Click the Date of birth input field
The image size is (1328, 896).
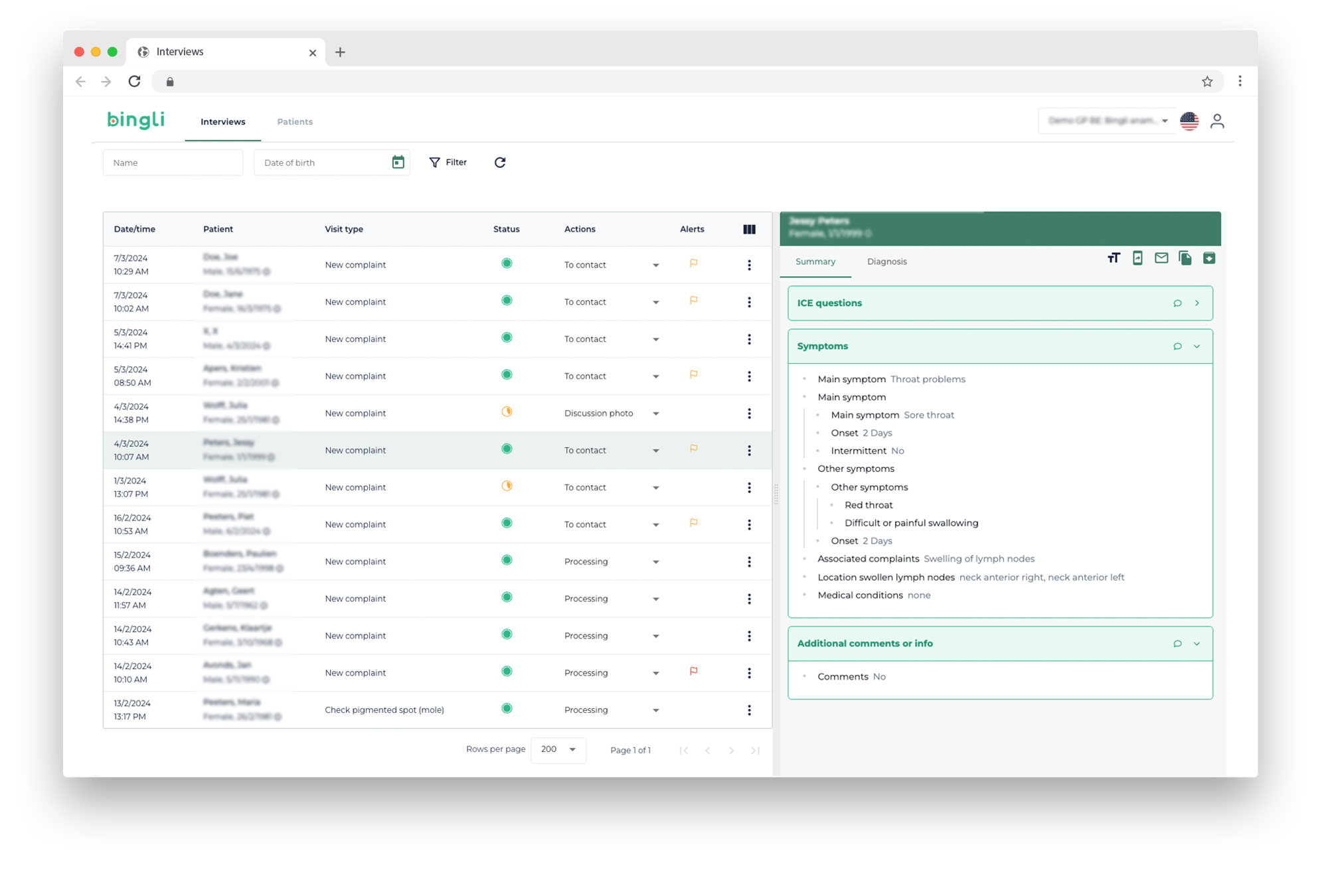point(325,161)
